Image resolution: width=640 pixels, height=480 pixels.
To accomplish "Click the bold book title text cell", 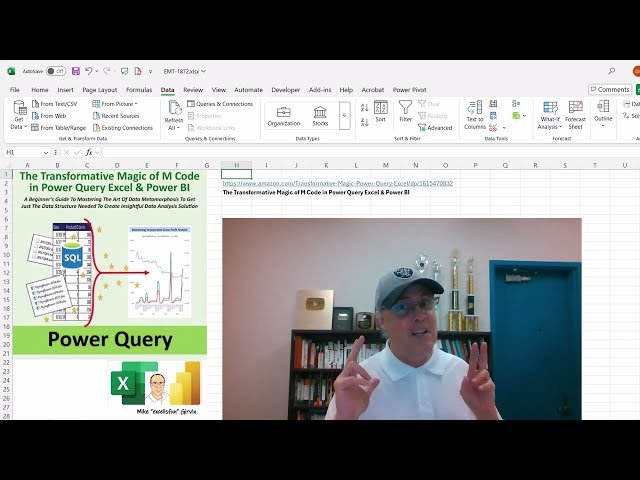I will [x=316, y=192].
